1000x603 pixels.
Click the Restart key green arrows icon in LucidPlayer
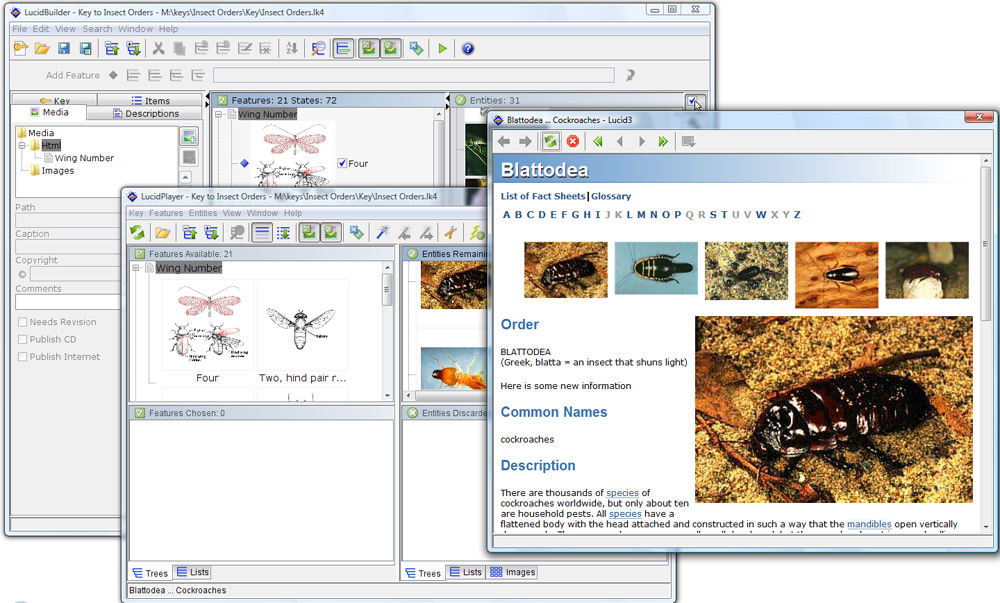pyautogui.click(x=137, y=233)
